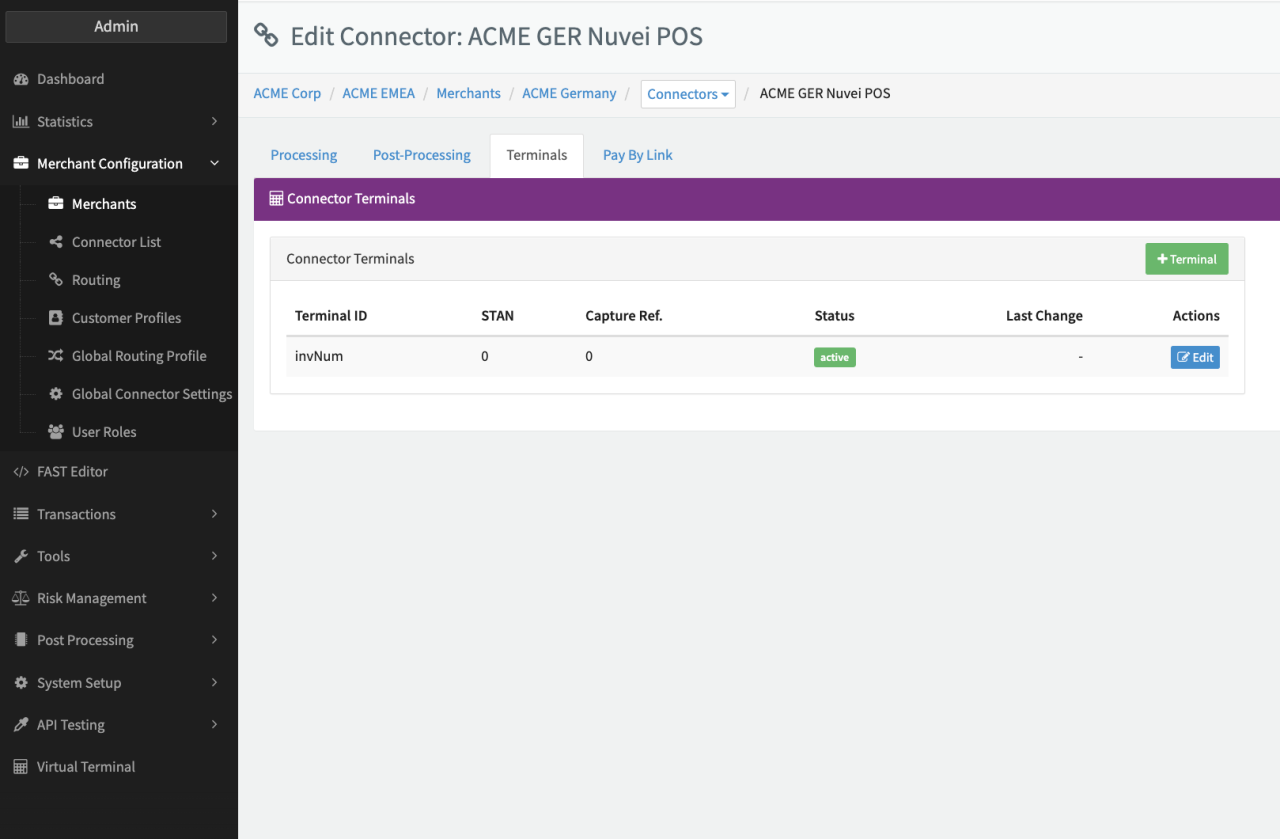
Task: Expand the Risk Management submenu arrow
Action: click(214, 598)
